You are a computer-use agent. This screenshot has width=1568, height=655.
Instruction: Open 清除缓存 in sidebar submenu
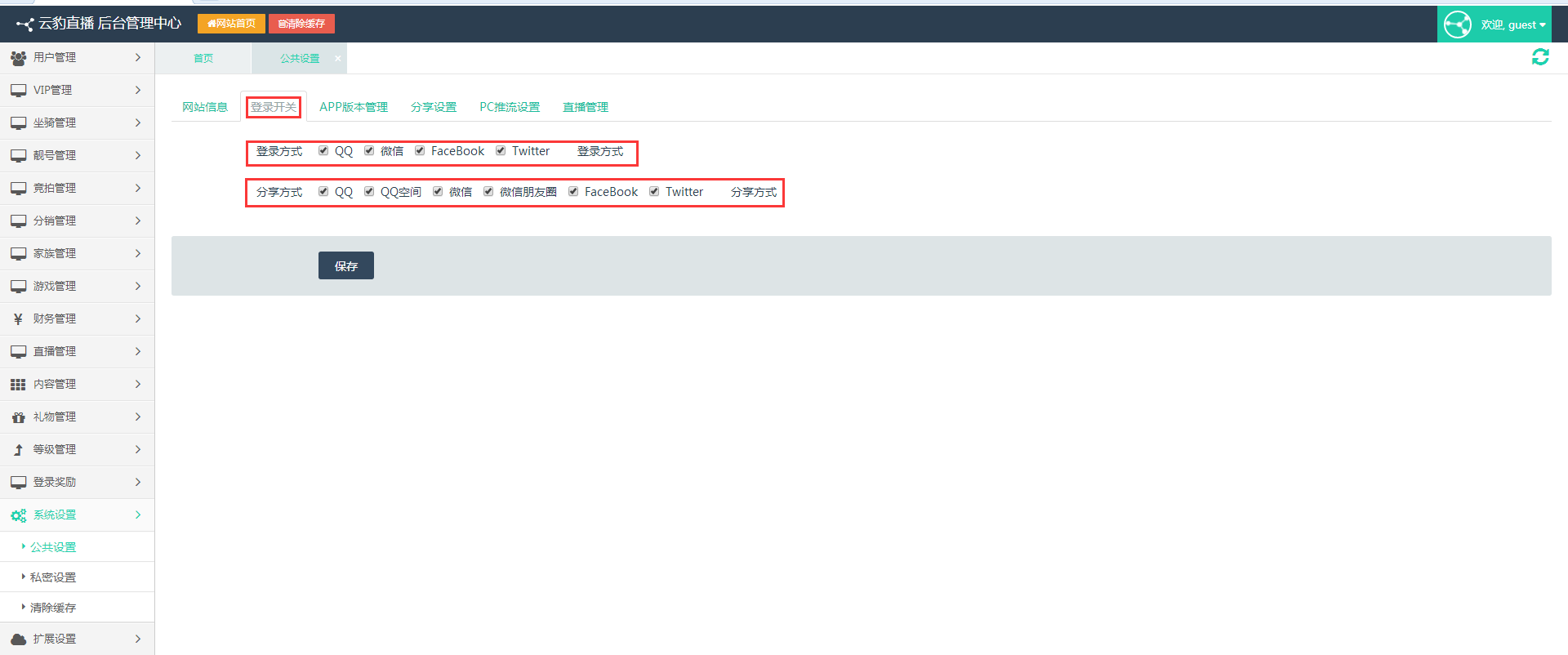[53, 608]
